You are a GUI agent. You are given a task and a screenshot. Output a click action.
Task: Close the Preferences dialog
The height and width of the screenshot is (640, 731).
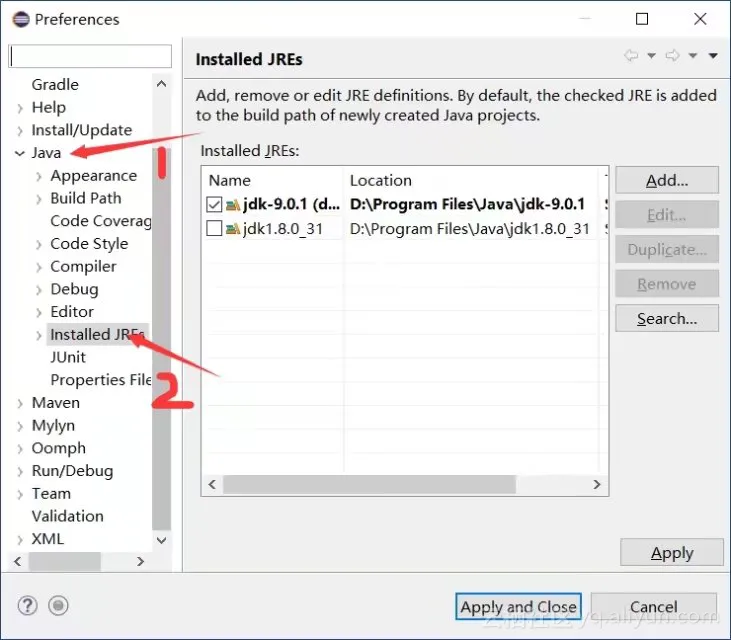pos(700,19)
